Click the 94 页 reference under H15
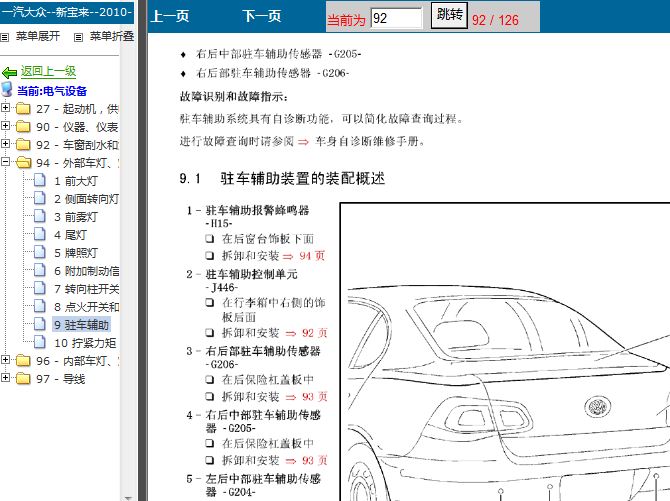 pyautogui.click(x=312, y=256)
